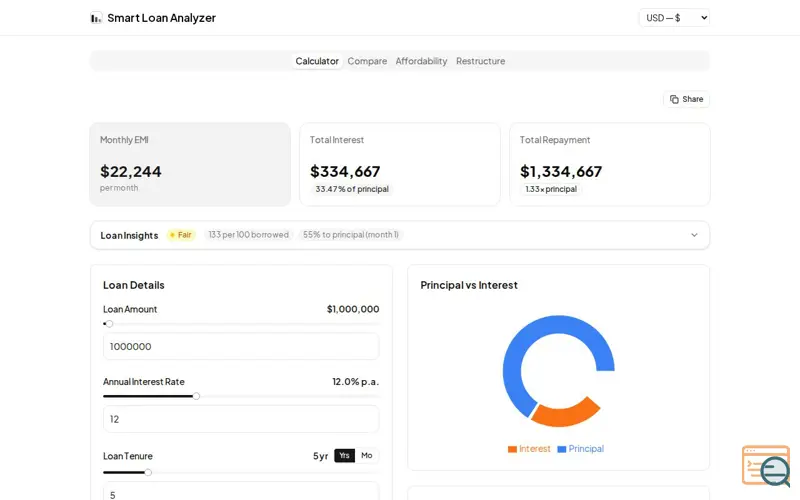Screen dimensions: 800x500
Task: Click the '5 yr' tenure value
Action: pyautogui.click(x=320, y=456)
